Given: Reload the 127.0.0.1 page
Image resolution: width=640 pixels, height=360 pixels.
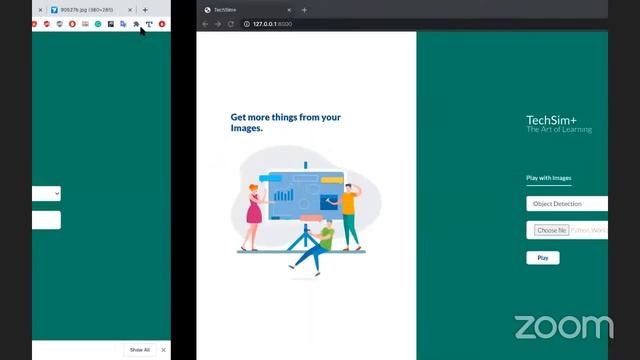Looking at the screenshot, I should click(x=231, y=24).
